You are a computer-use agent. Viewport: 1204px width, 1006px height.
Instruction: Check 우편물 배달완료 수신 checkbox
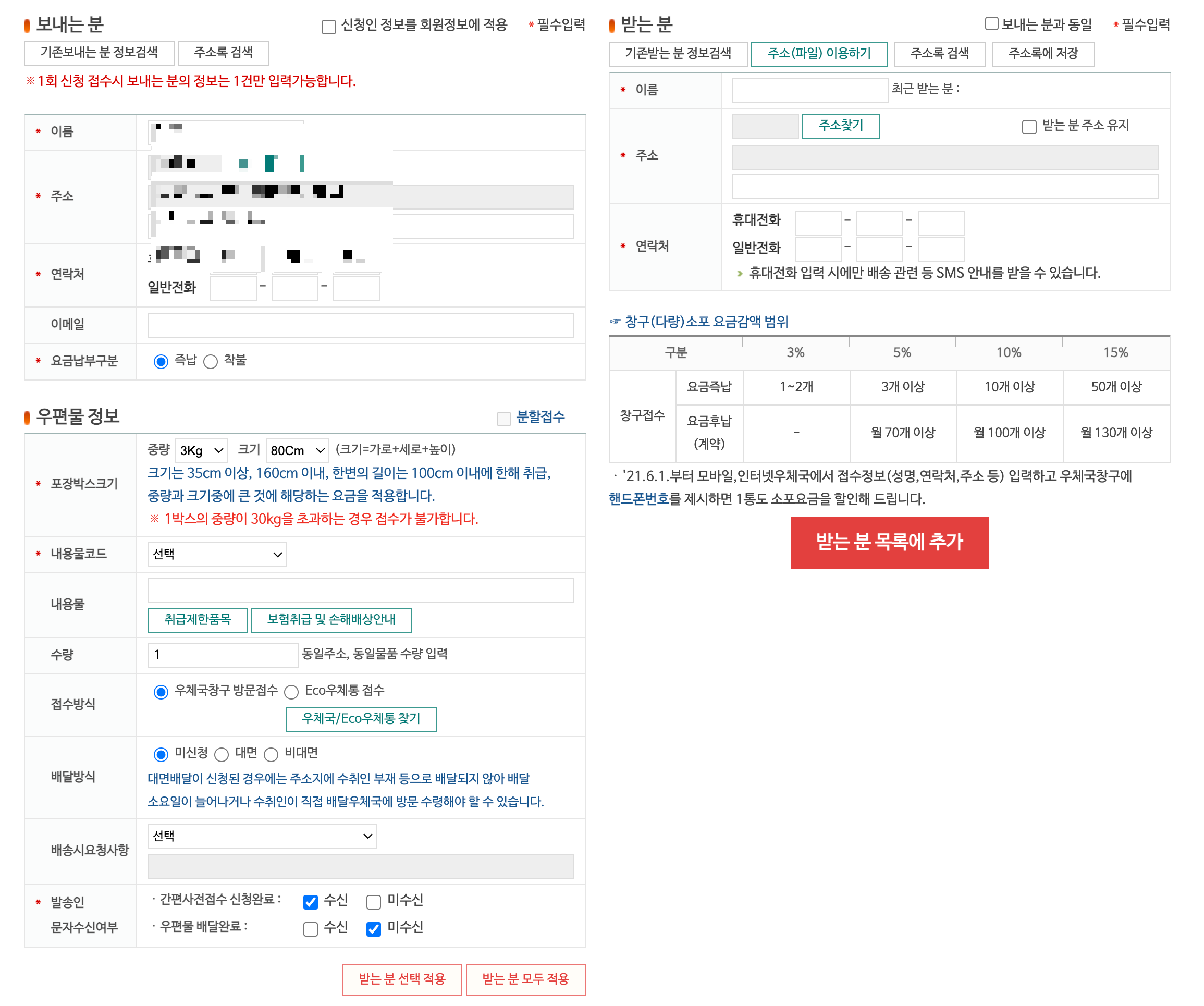click(310, 929)
